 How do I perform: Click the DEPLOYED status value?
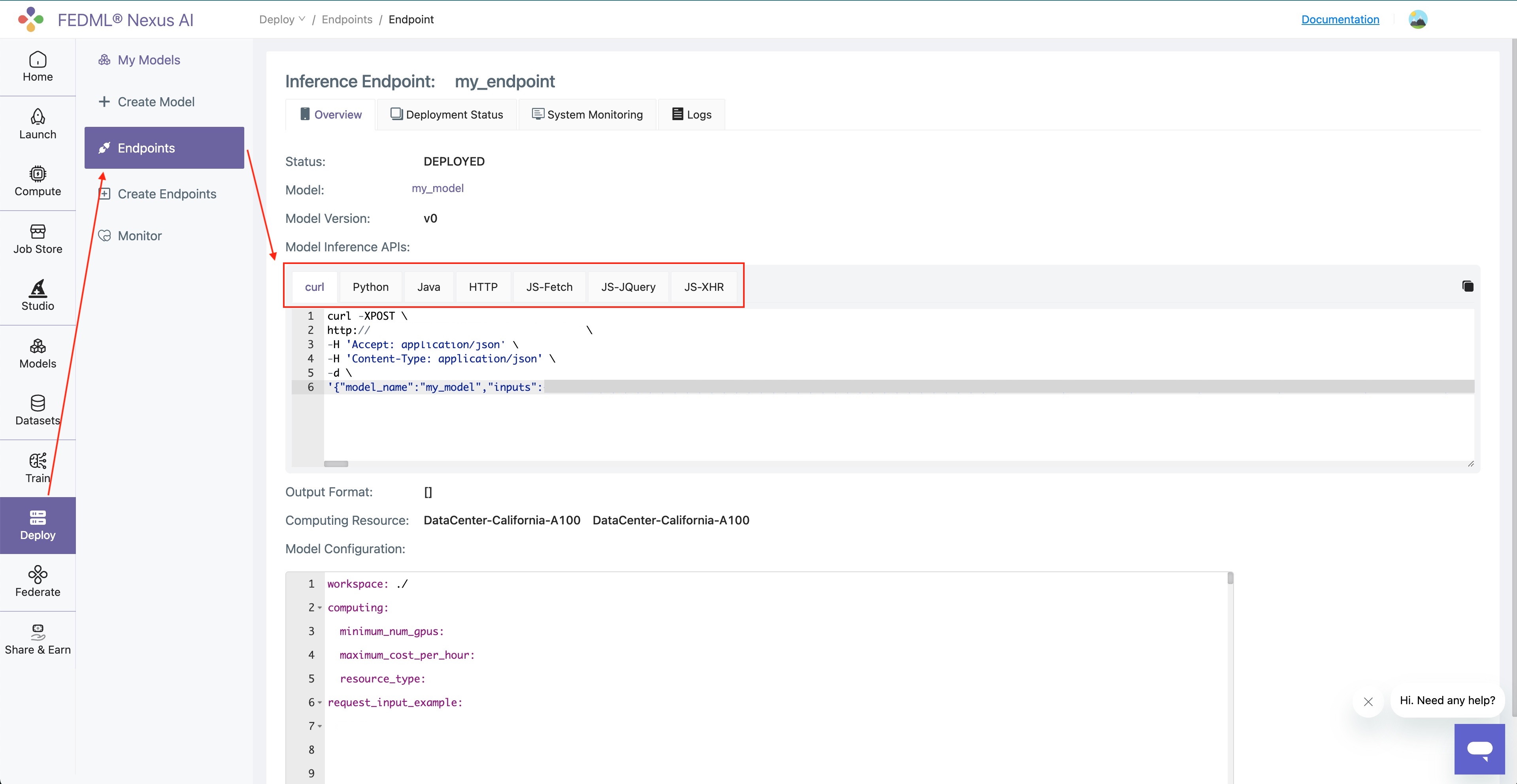click(x=454, y=161)
